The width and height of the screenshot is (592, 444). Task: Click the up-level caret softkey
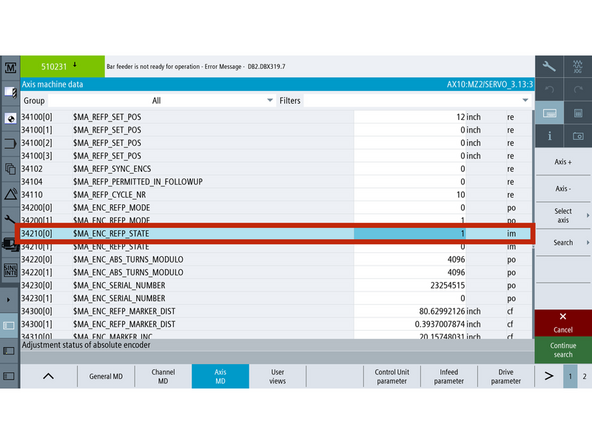(48, 376)
